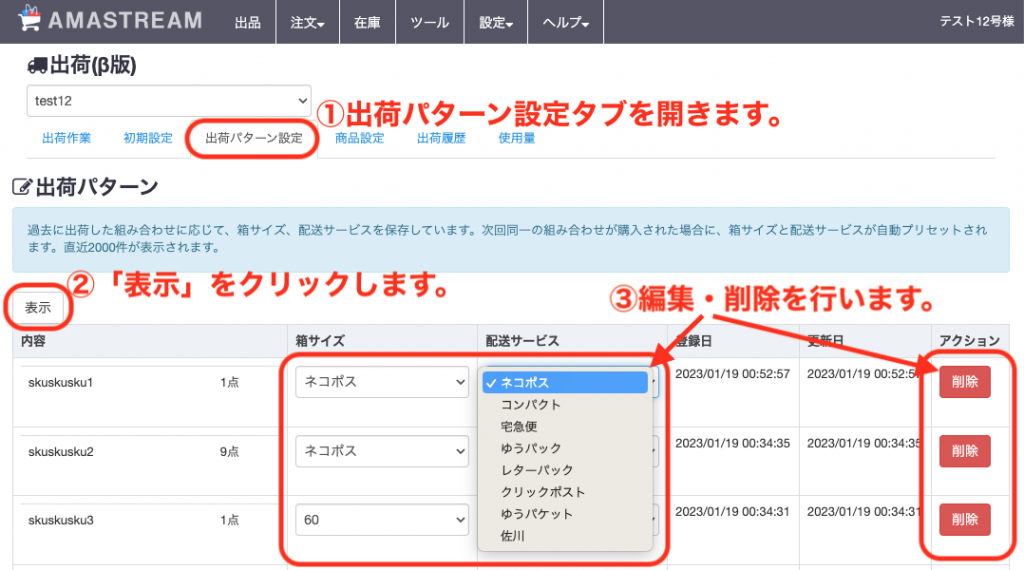Click the AMASTREAM cart logo icon
The image size is (1024, 570).
pyautogui.click(x=29, y=18)
